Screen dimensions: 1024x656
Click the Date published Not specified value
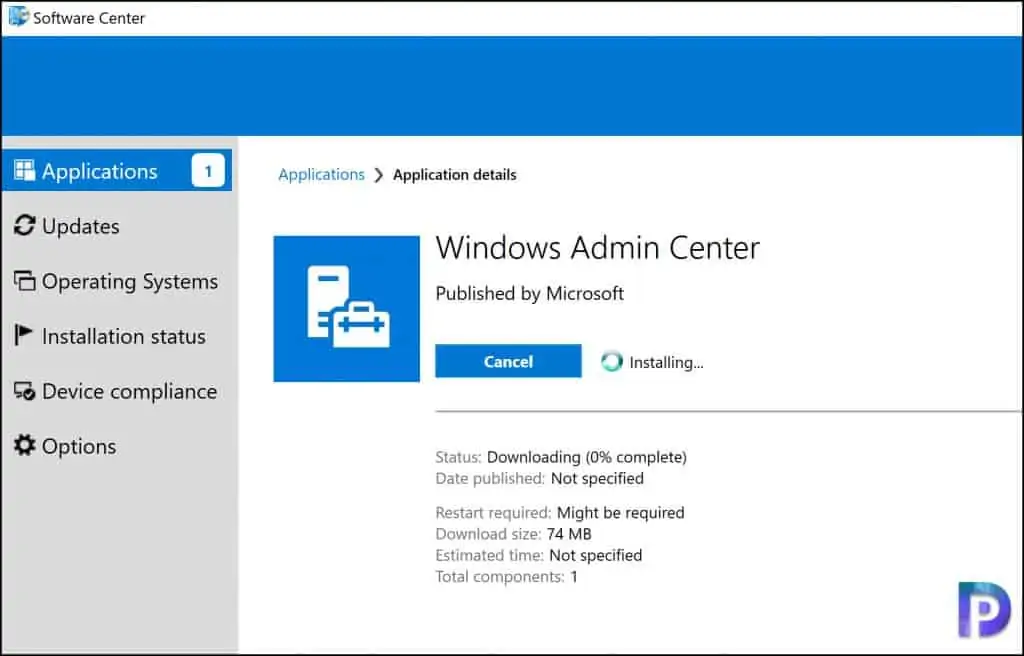pos(597,478)
